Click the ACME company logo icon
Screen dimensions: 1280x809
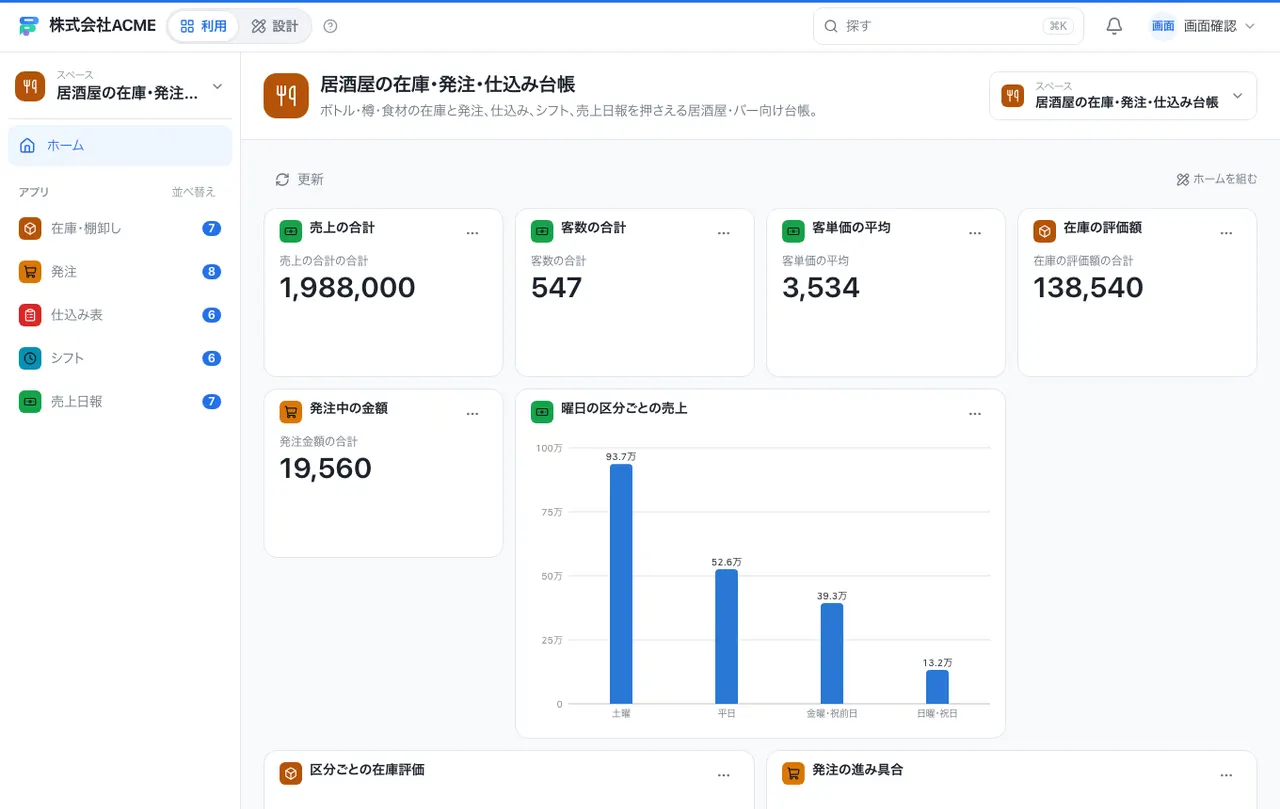[x=28, y=26]
